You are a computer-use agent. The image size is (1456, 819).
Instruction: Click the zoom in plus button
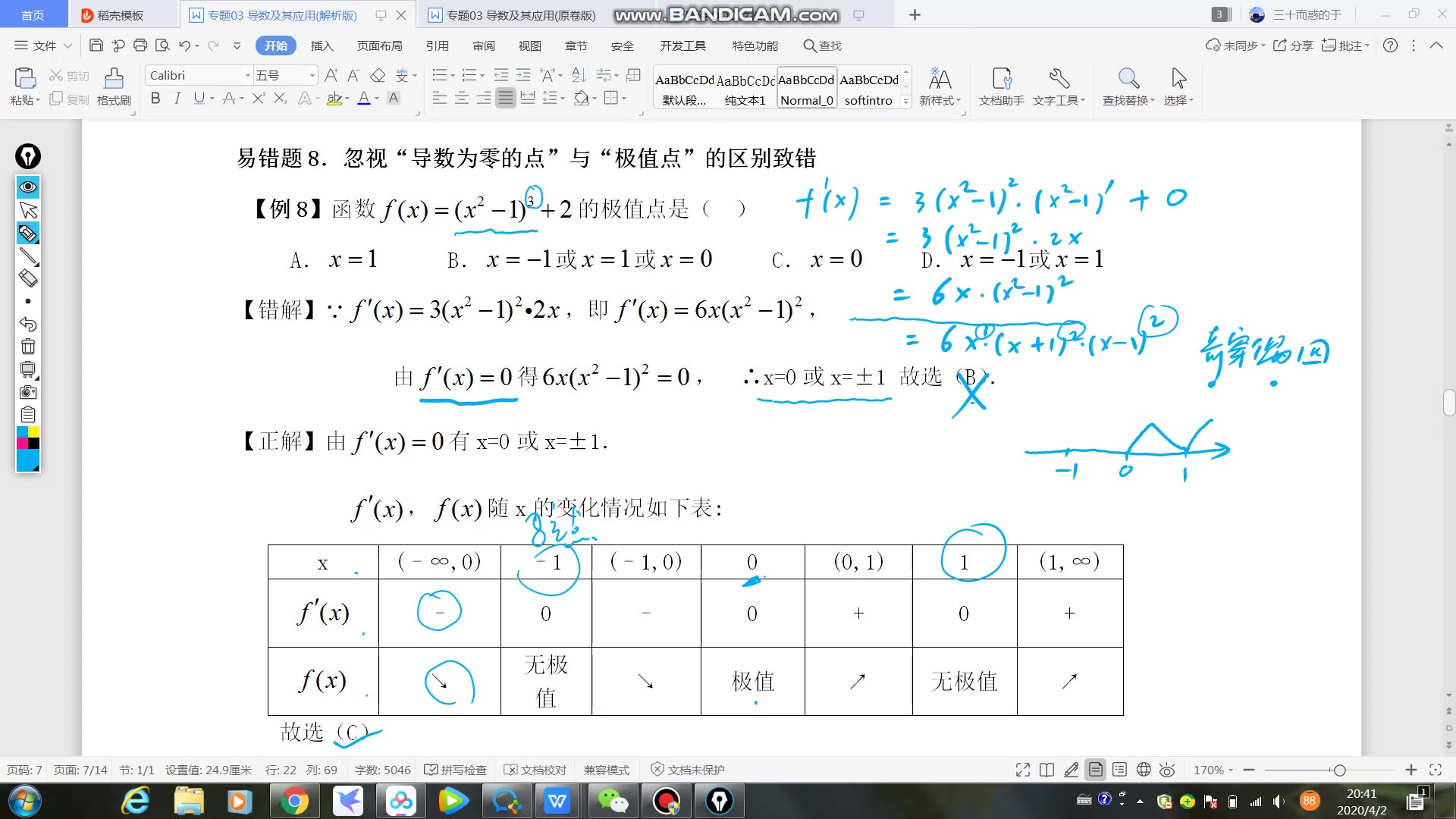coord(1410,770)
